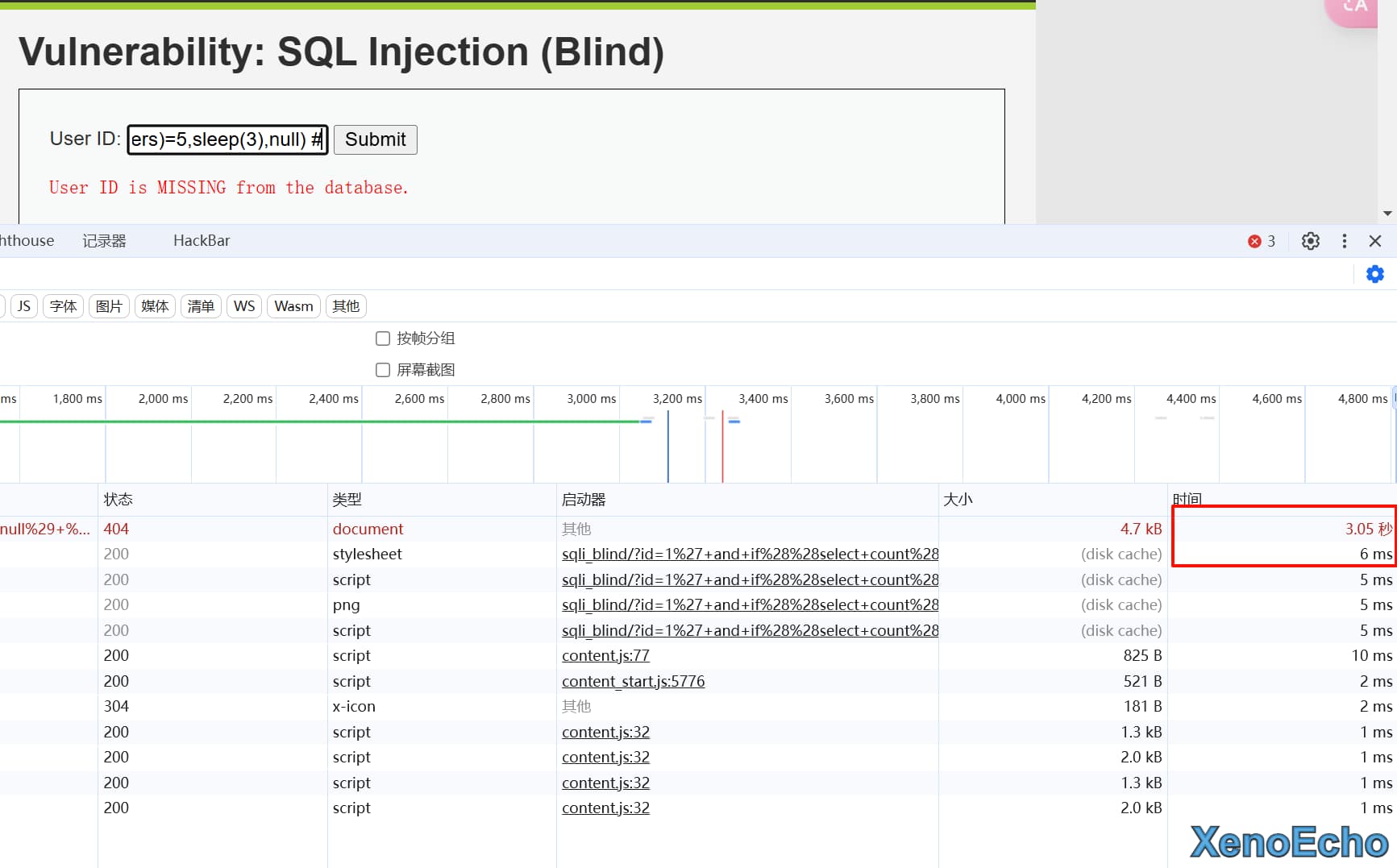Viewport: 1397px width, 868px height.
Task: Open the content_start.js:5776 initiator link
Action: (x=633, y=681)
